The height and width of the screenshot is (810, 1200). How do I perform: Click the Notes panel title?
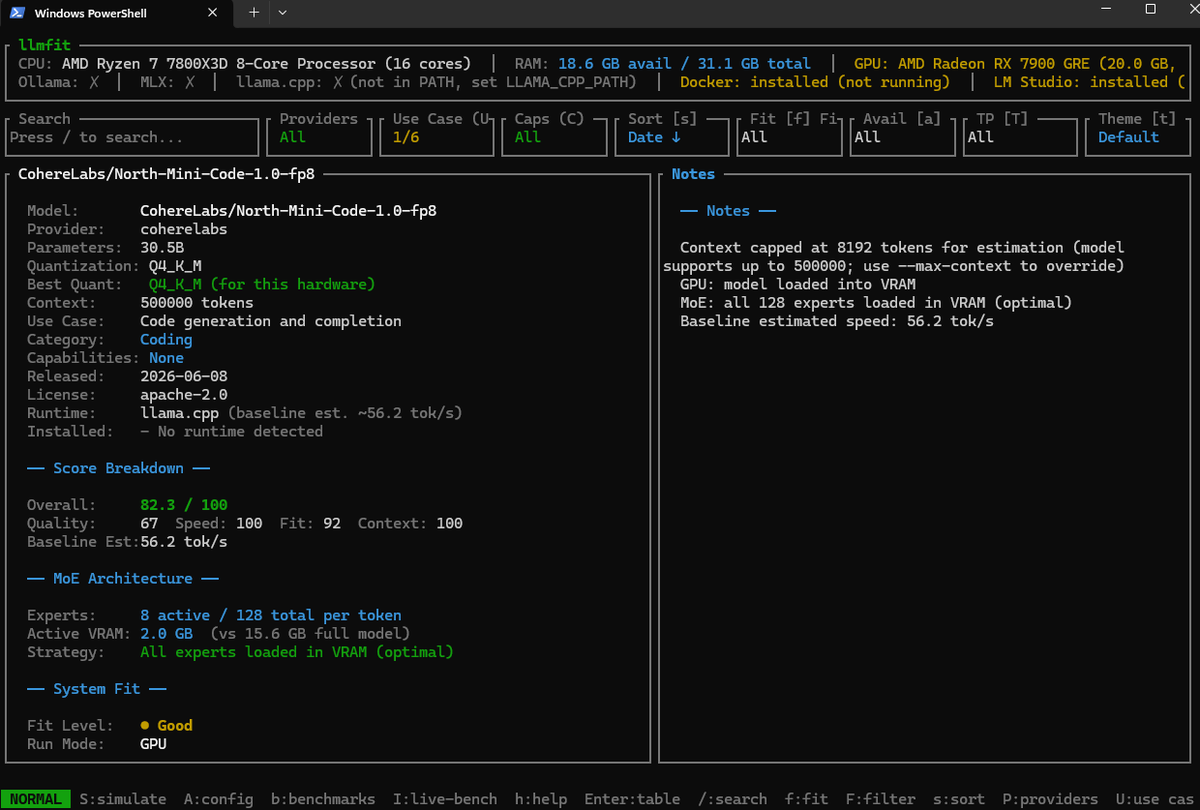pyautogui.click(x=693, y=174)
